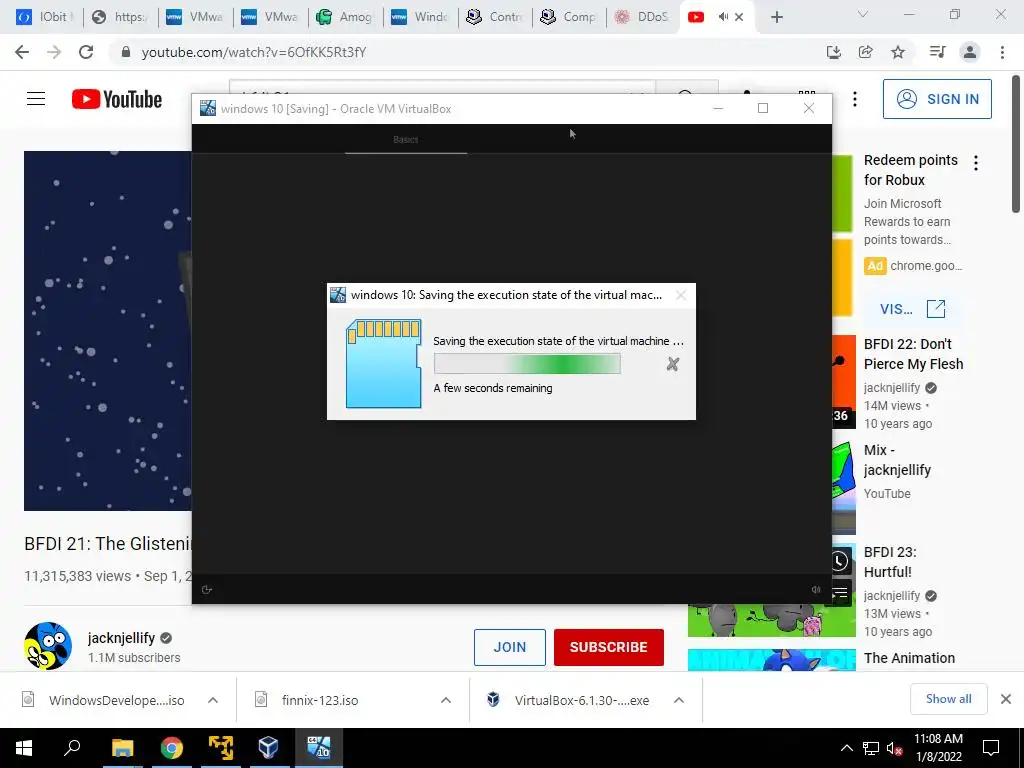The width and height of the screenshot is (1024, 768).
Task: Open Chrome profile avatar
Action: pyautogui.click(x=970, y=52)
